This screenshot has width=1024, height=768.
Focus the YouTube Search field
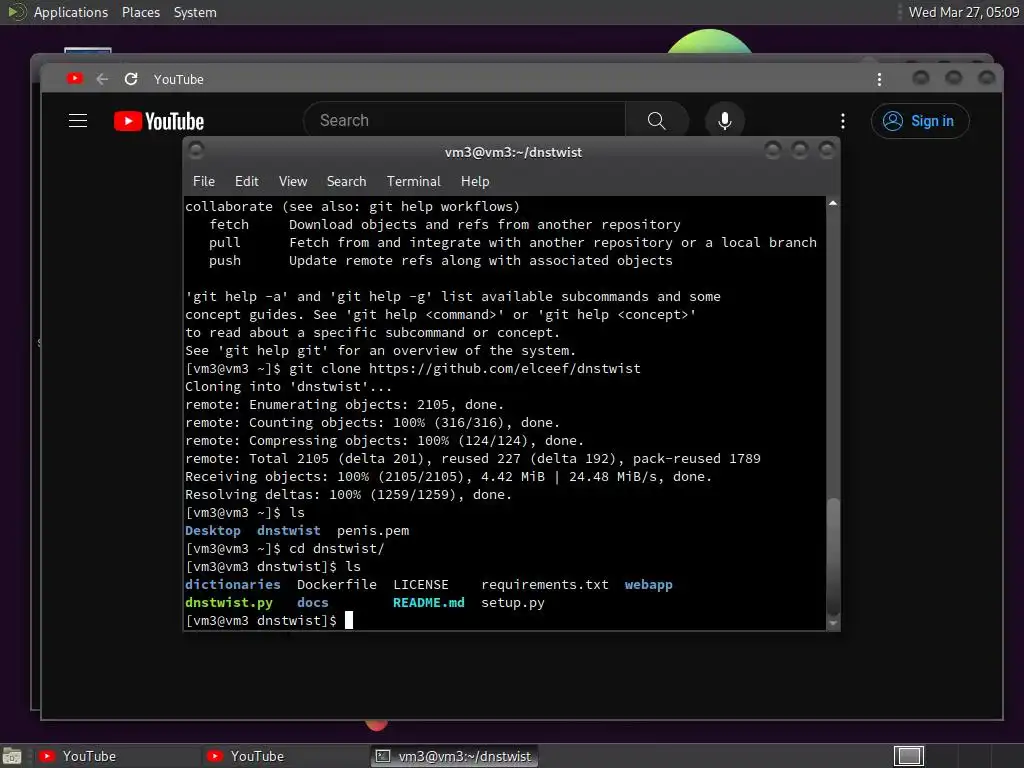click(465, 121)
